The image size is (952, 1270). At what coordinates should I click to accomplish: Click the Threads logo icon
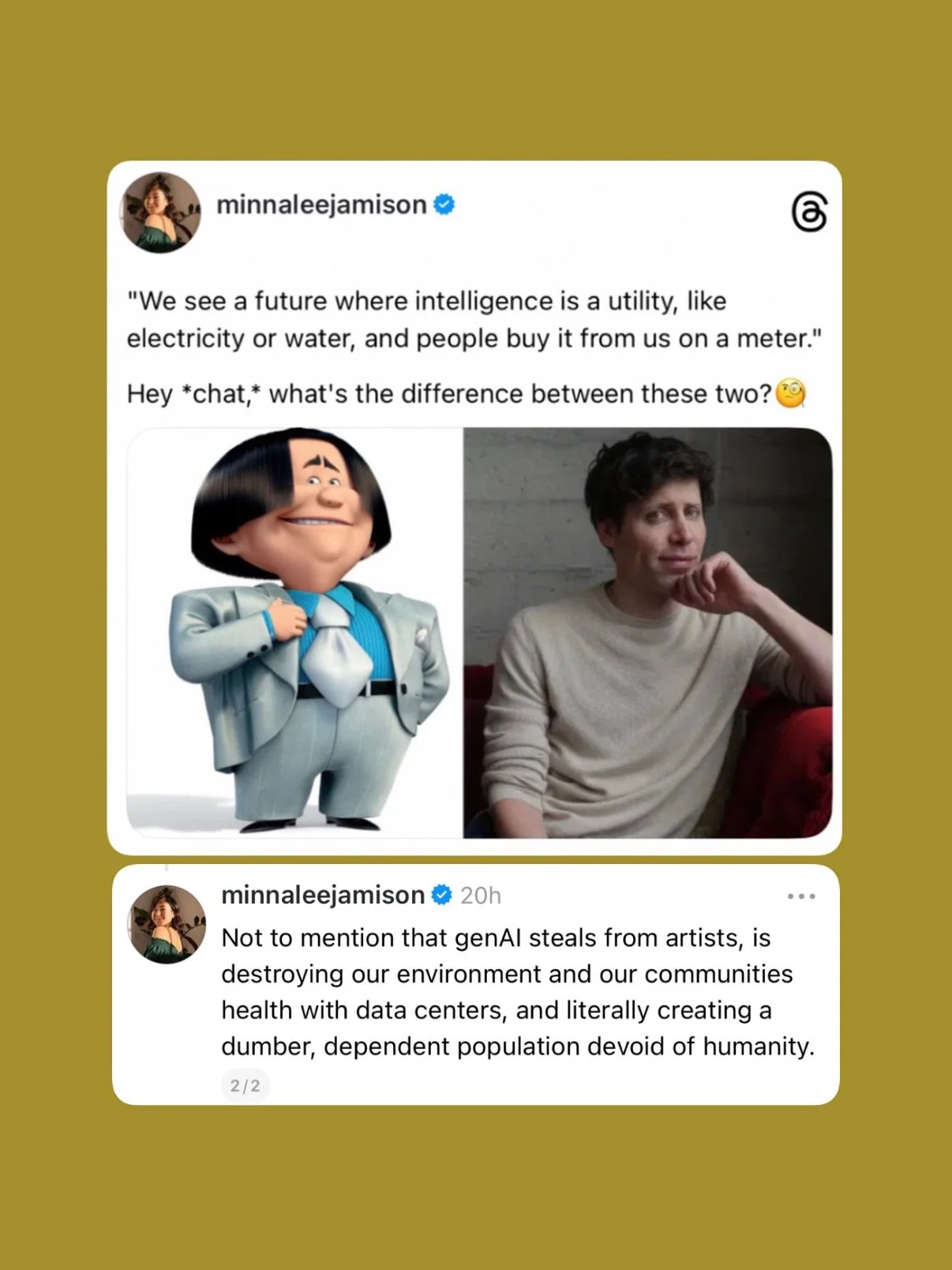pyautogui.click(x=809, y=212)
